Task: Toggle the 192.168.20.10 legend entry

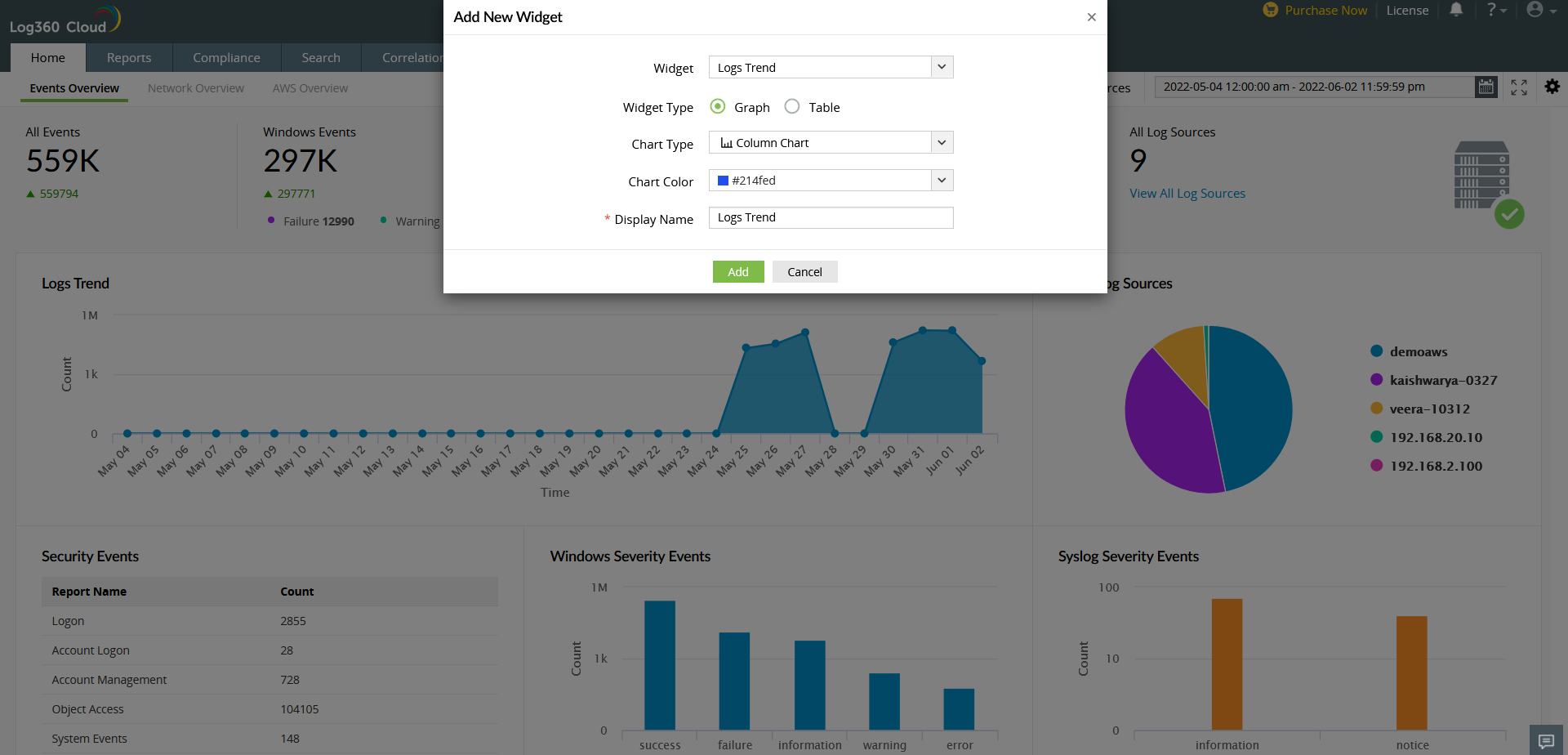Action: [1426, 437]
